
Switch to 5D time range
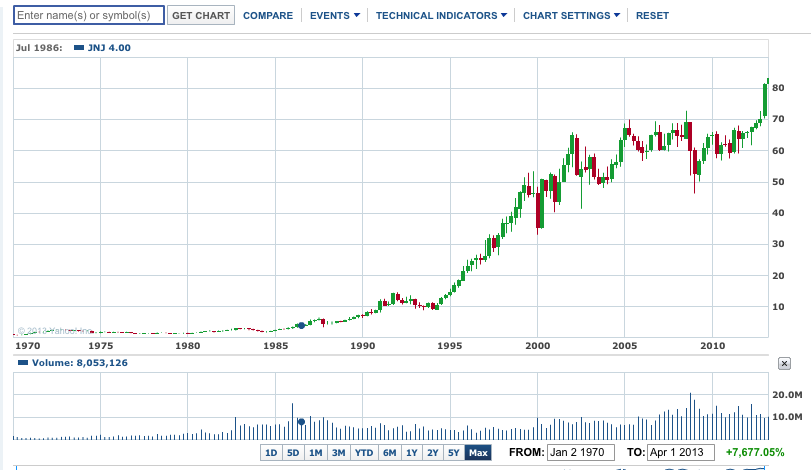tap(293, 453)
